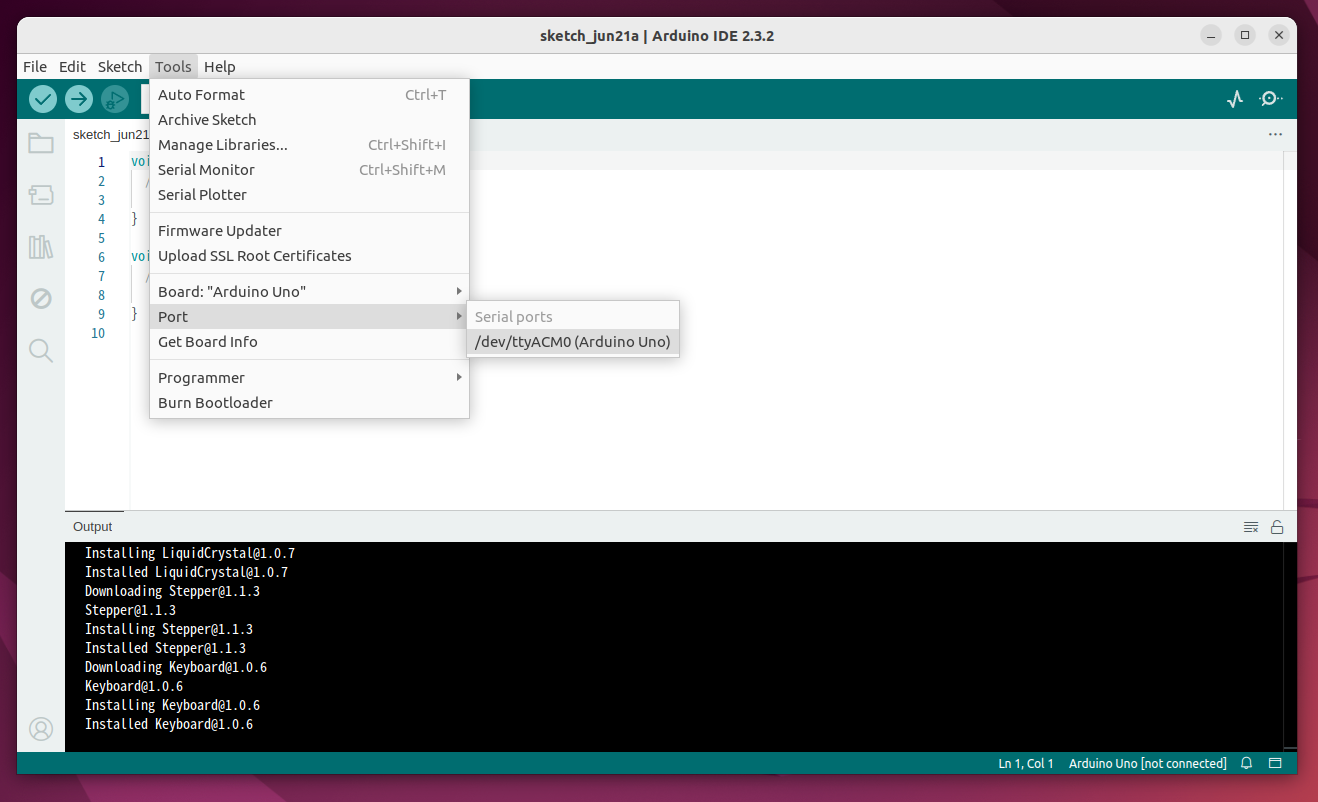This screenshot has width=1318, height=802.
Task: Choose Manage Libraries from the Tools menu
Action: point(222,144)
